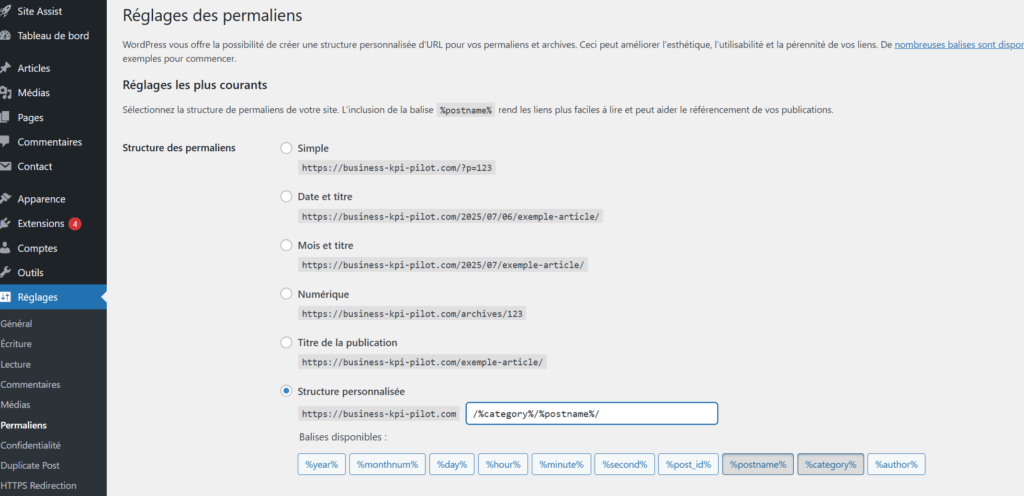Open Duplicate Post settings submenu

tap(30, 466)
